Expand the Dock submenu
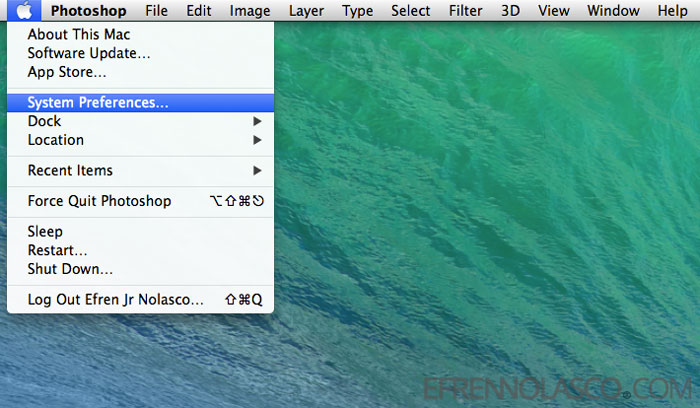The height and width of the screenshot is (408, 700). point(141,121)
